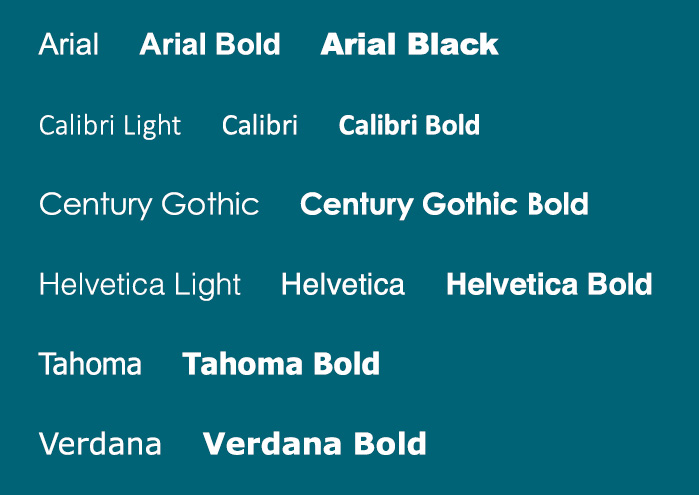Viewport: 699px width, 495px height.
Task: Click the Helvetica Bold sample
Action: coord(549,284)
